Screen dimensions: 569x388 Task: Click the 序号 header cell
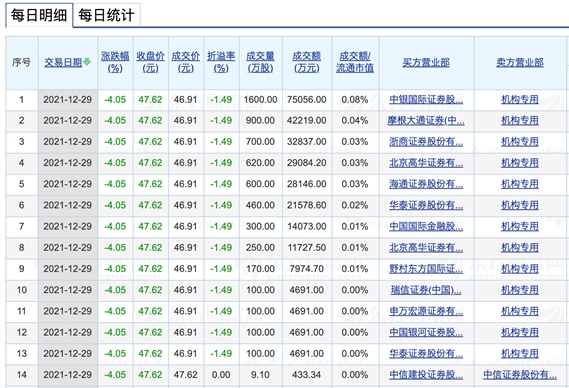[22, 62]
